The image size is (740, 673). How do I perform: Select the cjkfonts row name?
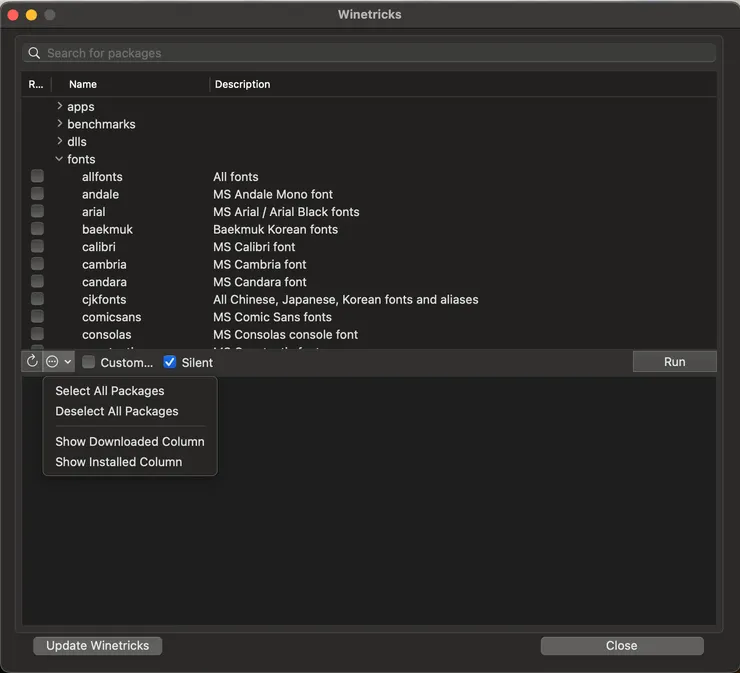[x=104, y=299]
